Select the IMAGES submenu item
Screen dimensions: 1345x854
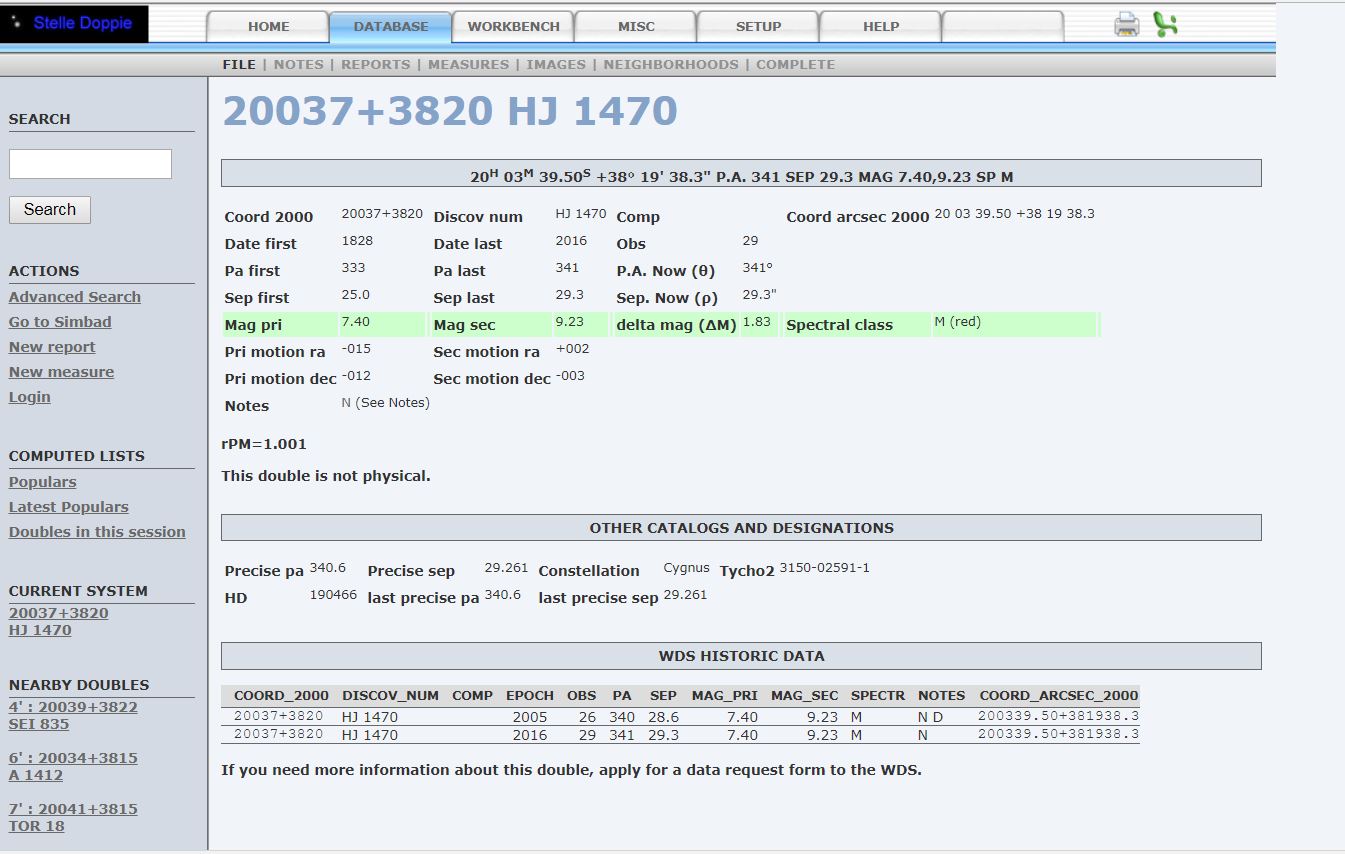point(556,65)
